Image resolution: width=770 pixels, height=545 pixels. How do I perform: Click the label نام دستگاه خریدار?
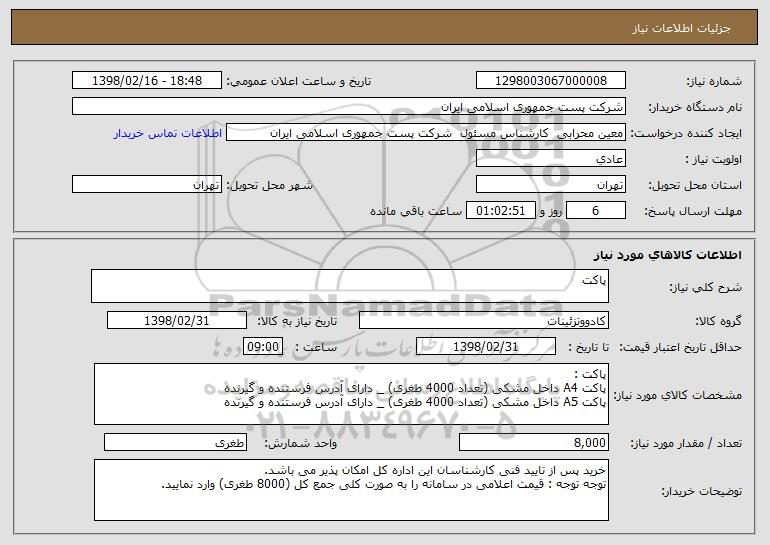[x=695, y=107]
